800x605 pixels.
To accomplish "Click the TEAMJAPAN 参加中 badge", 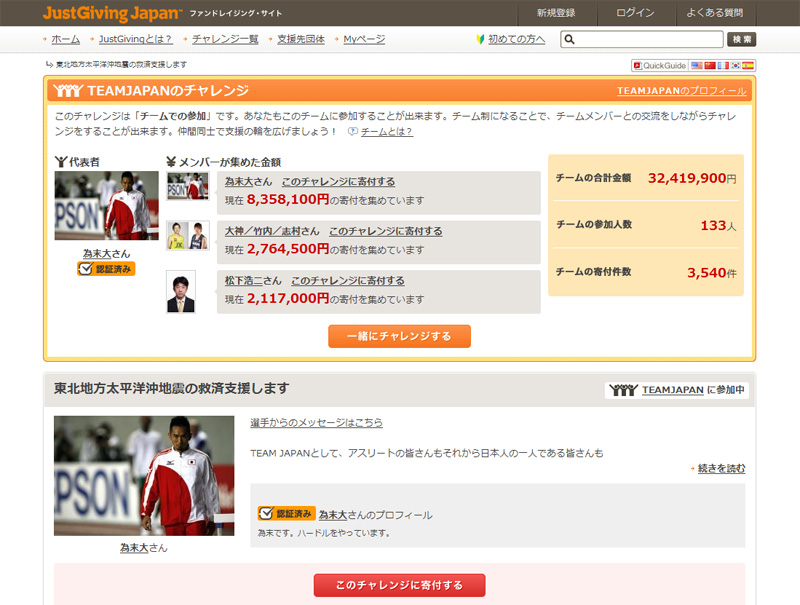I will pos(676,390).
